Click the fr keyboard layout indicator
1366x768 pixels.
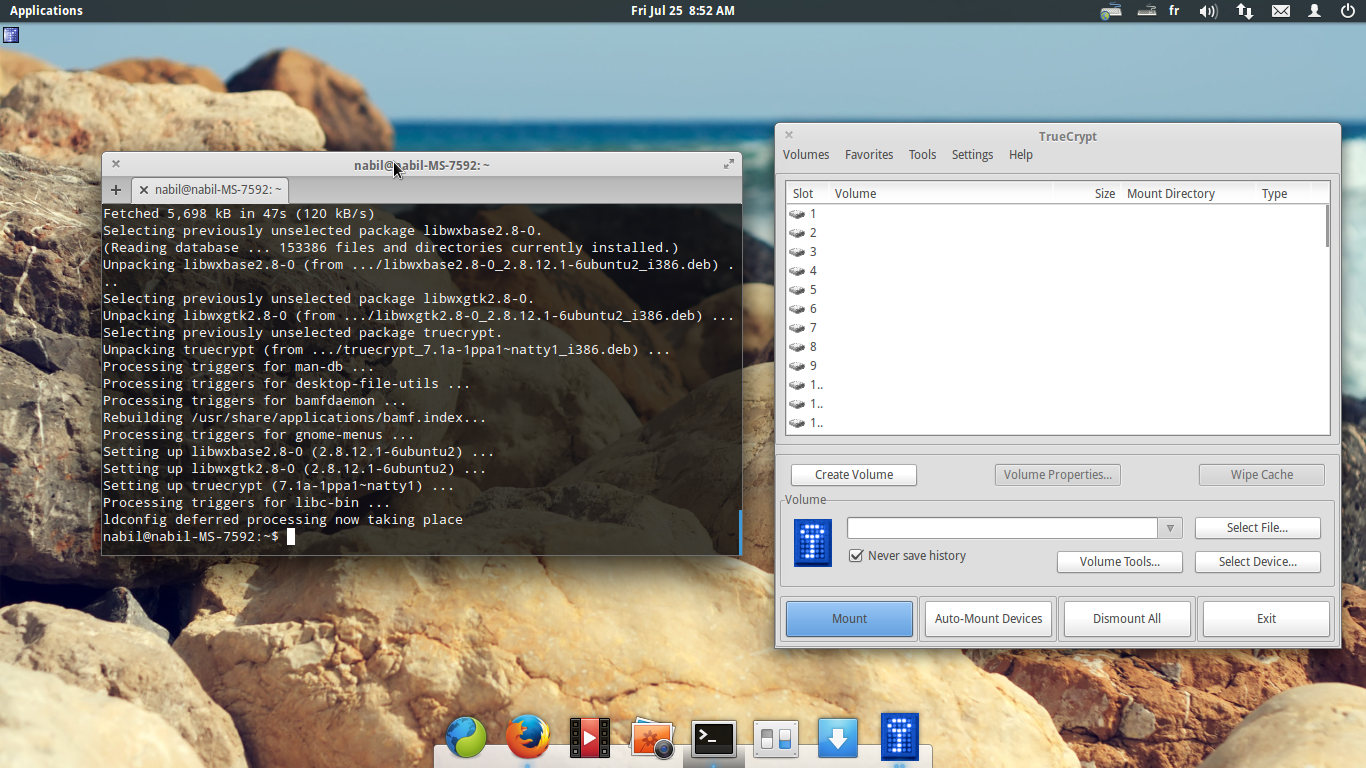click(1174, 11)
